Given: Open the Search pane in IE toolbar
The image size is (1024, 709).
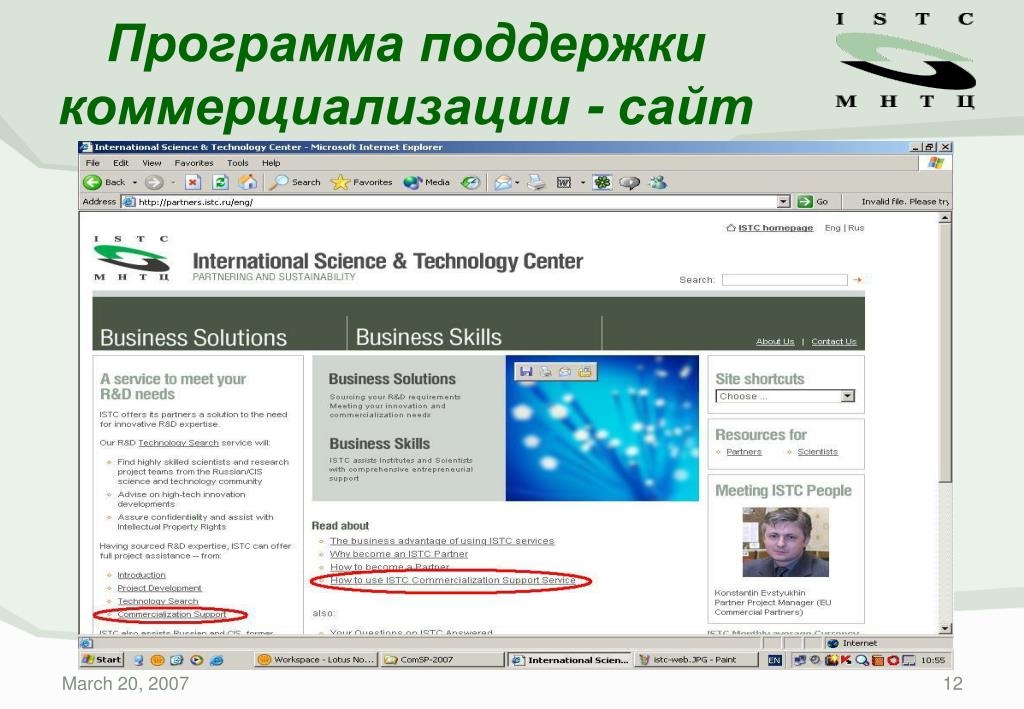Looking at the screenshot, I should pos(295,182).
